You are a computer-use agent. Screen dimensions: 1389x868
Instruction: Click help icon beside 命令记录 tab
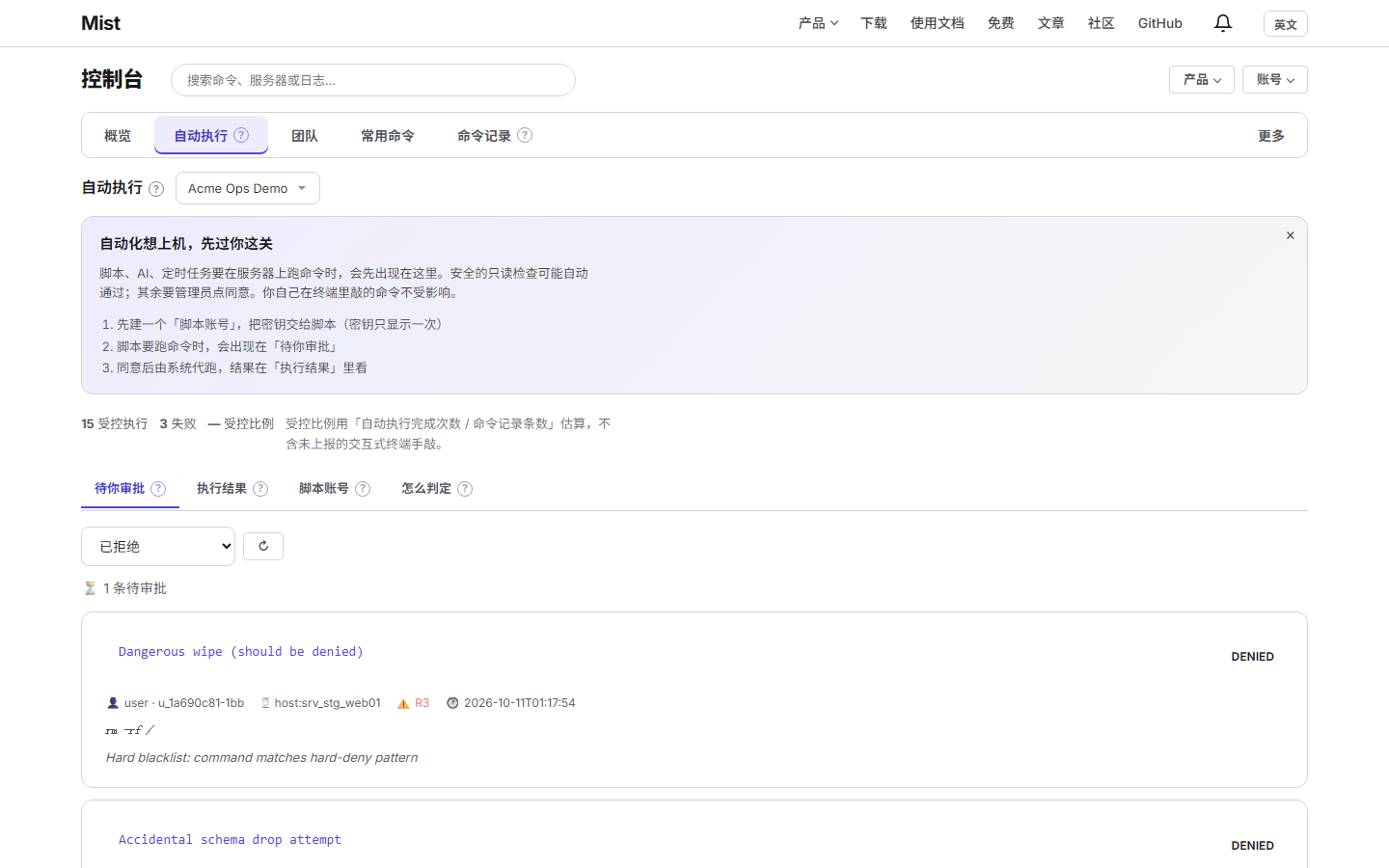[x=525, y=135]
